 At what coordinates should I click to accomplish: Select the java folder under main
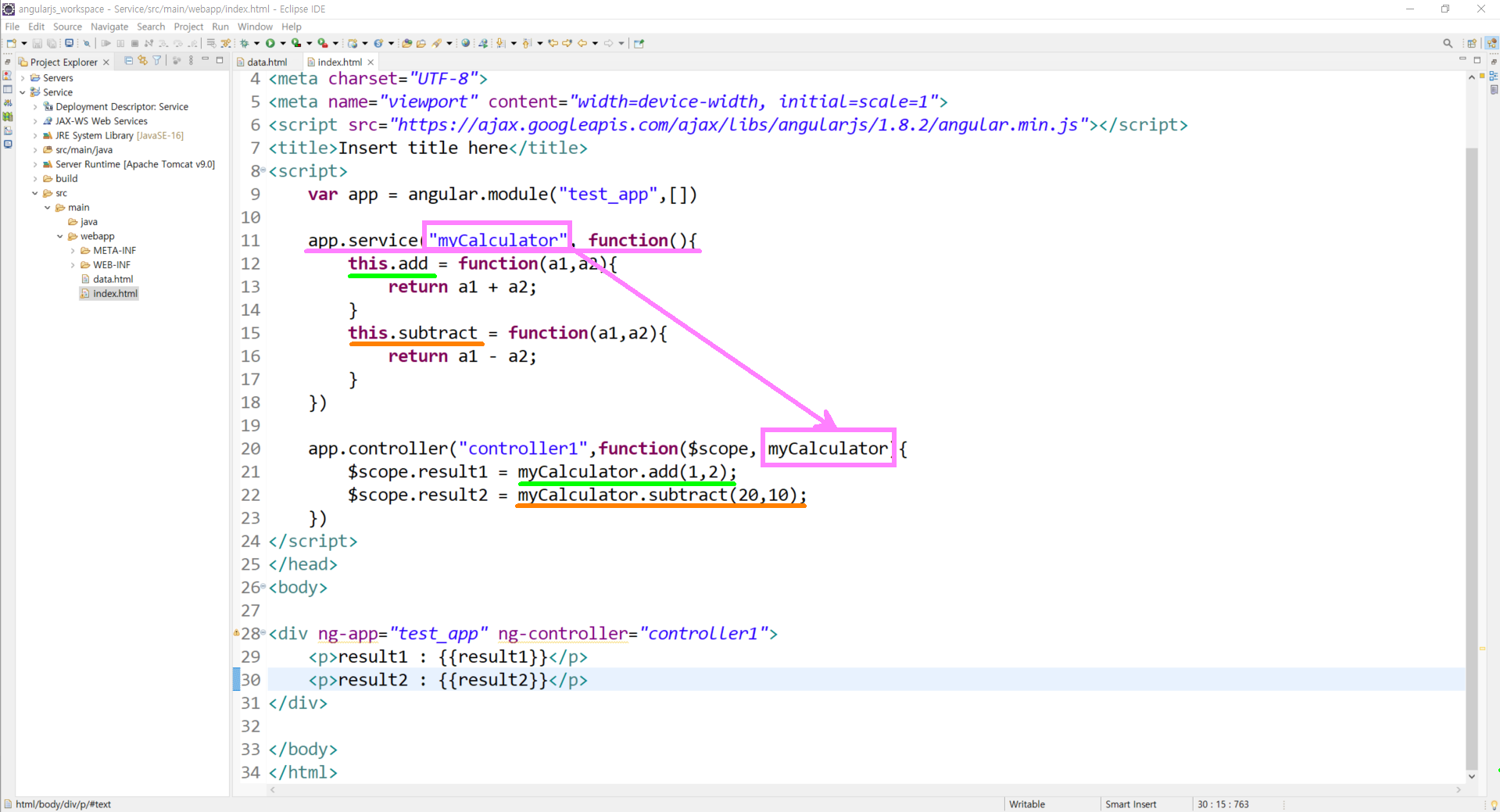[83, 222]
